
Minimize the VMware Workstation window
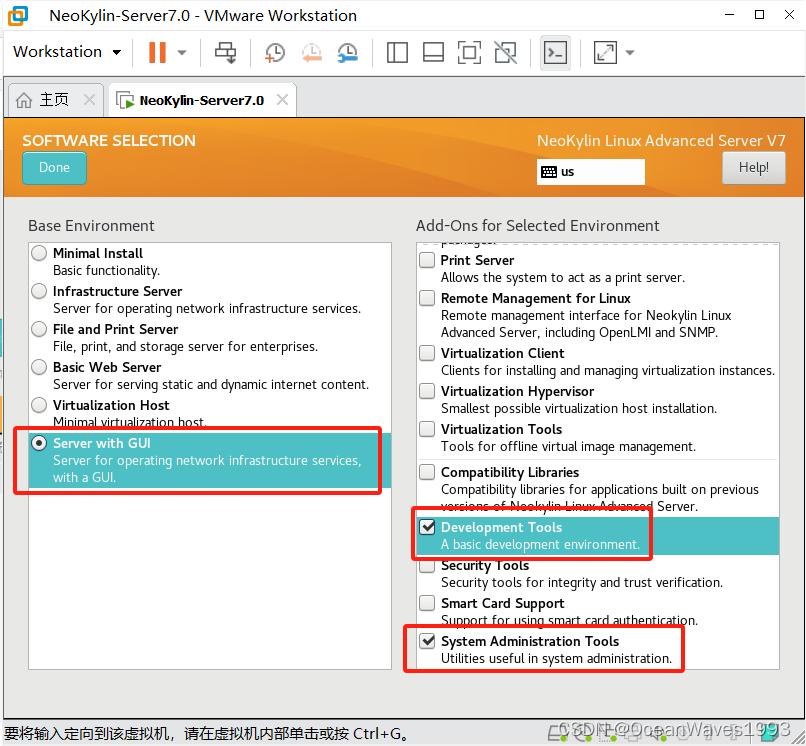click(729, 15)
